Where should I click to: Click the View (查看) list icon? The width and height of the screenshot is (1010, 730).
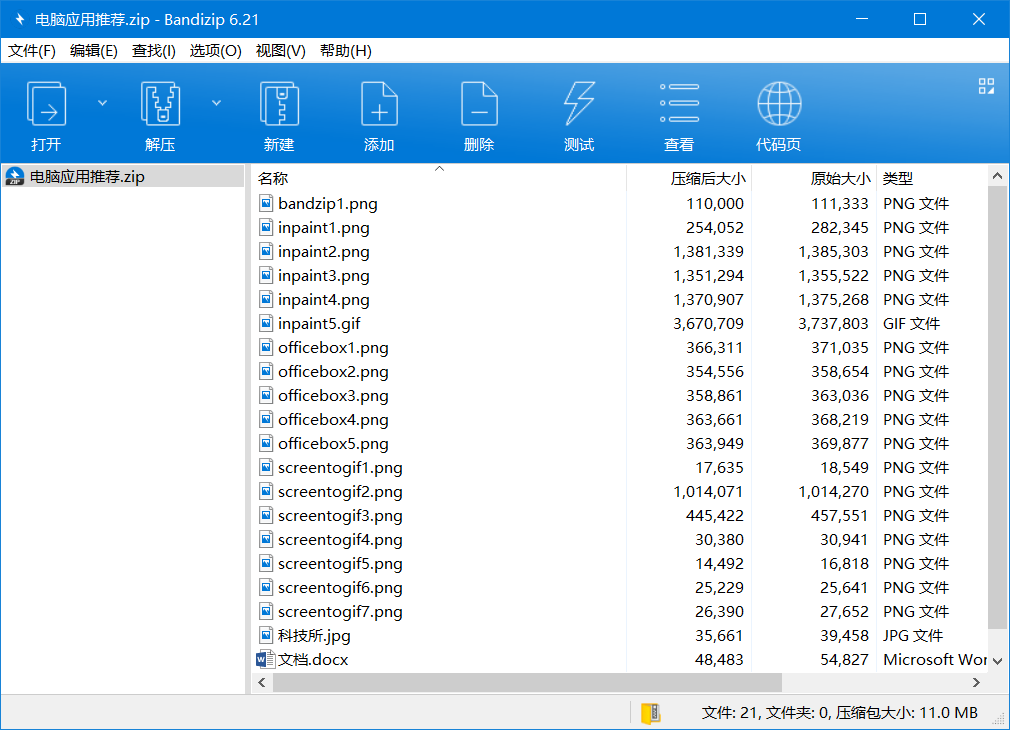click(679, 103)
